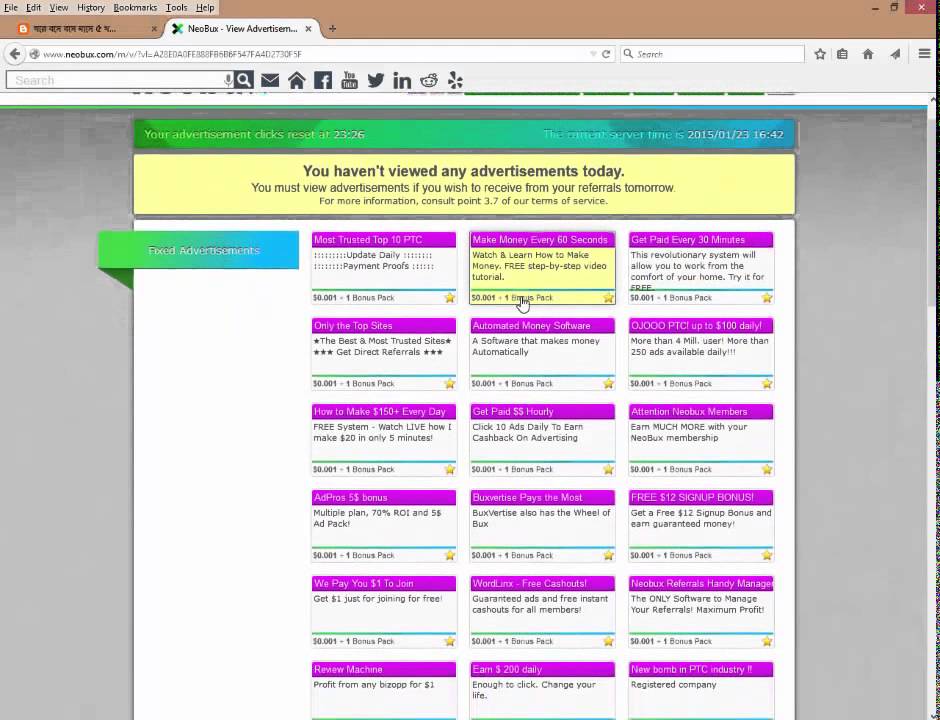Image resolution: width=940 pixels, height=720 pixels.
Task: Open LinkedIn from the toolbar icon
Action: pyautogui.click(x=402, y=80)
